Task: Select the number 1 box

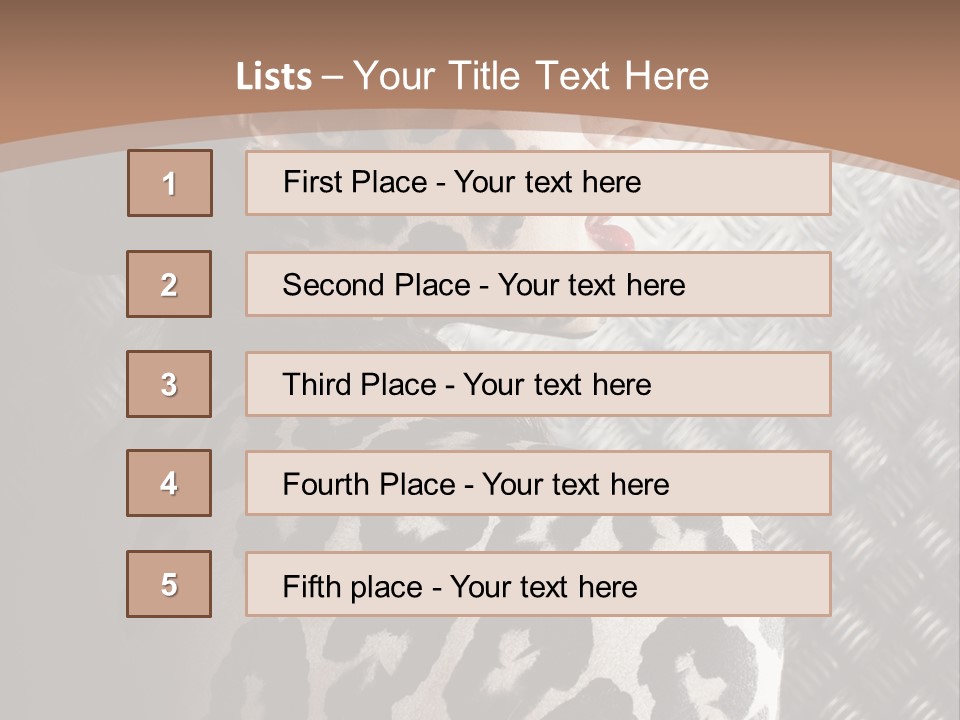Action: (x=170, y=183)
